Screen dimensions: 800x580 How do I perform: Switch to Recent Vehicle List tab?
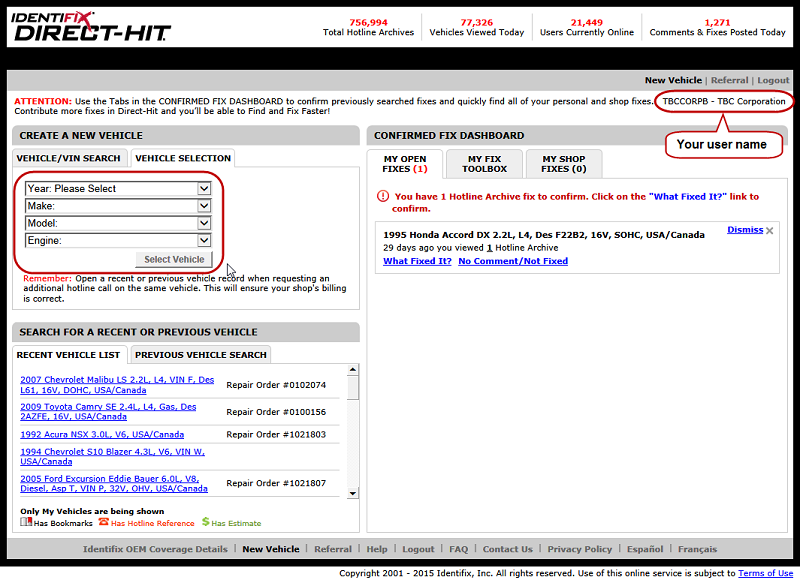[x=68, y=355]
